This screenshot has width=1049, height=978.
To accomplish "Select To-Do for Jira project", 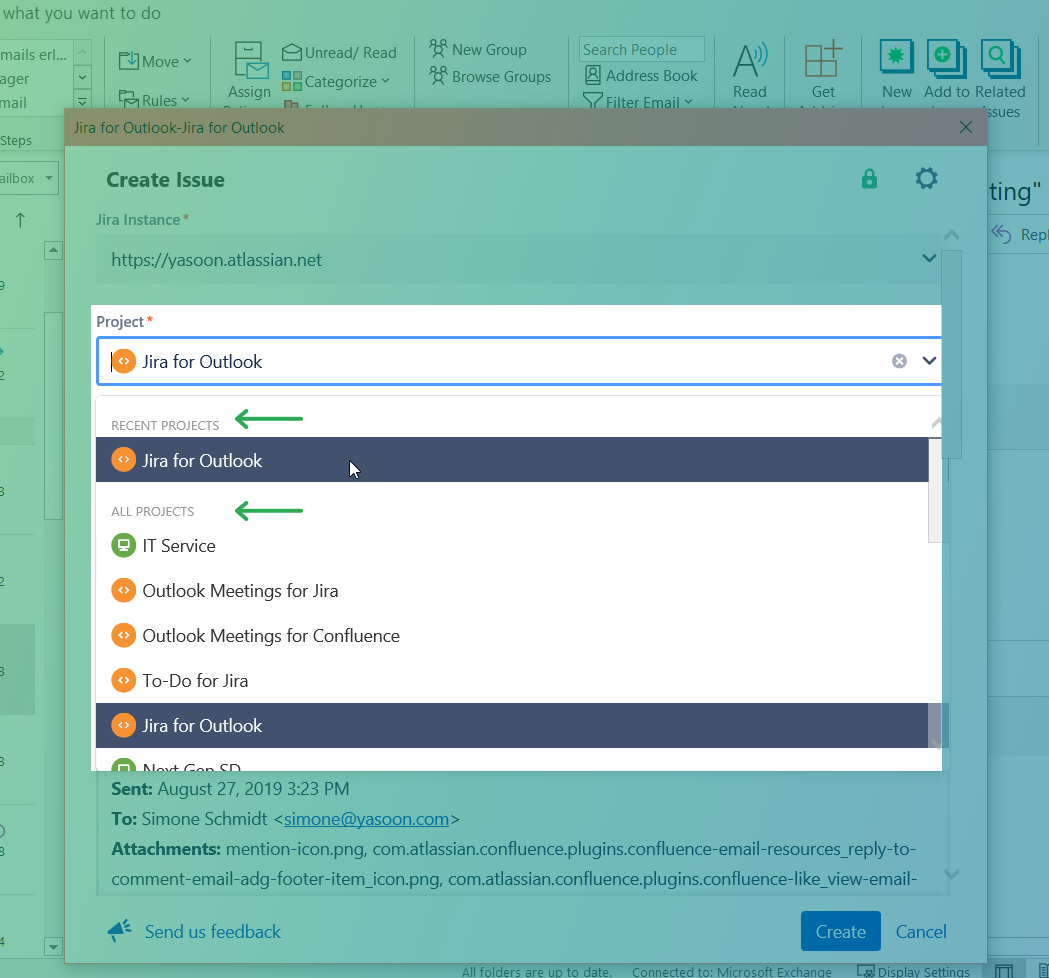I will [x=195, y=681].
